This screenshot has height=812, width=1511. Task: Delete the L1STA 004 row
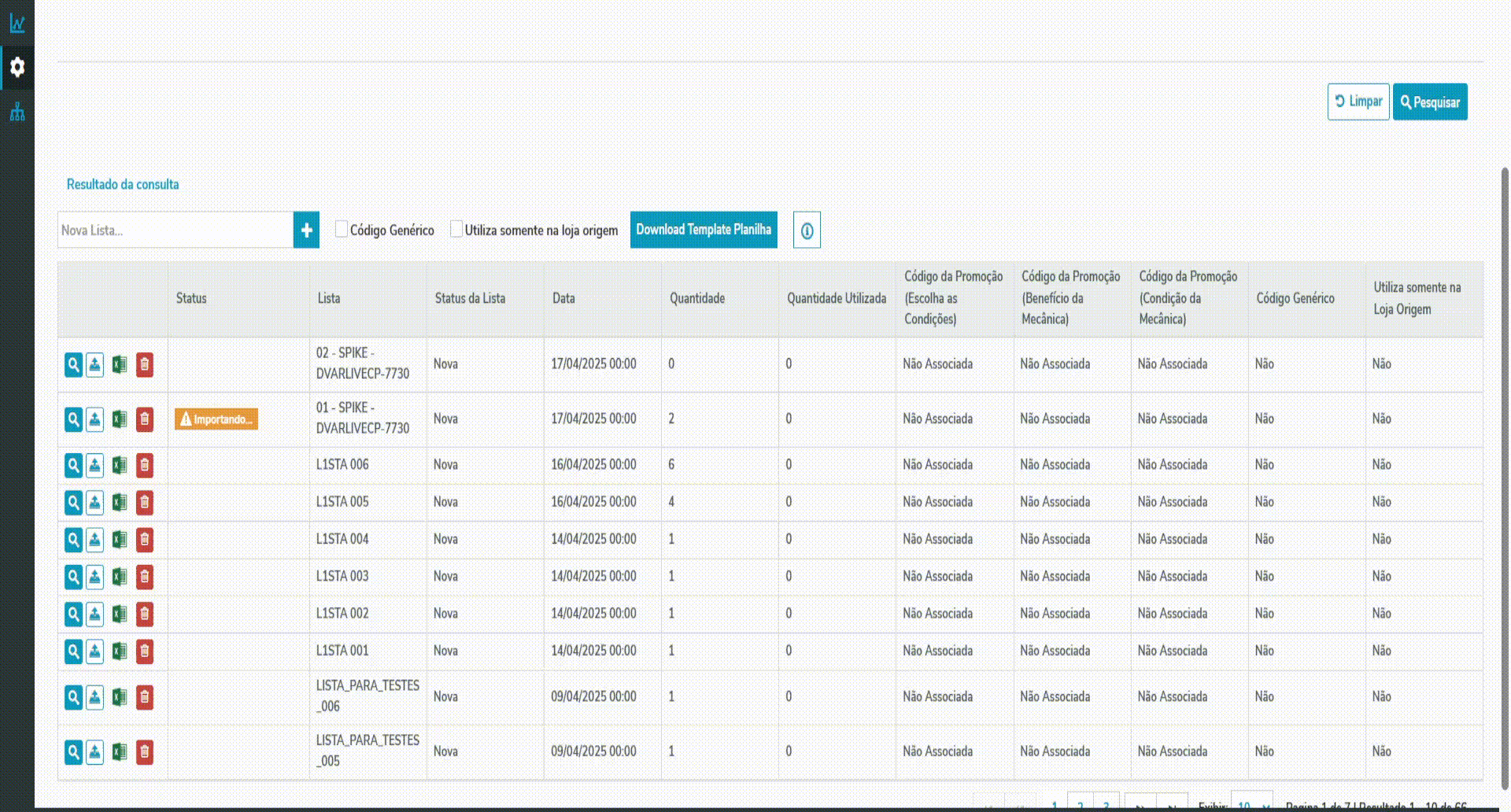pyautogui.click(x=145, y=540)
